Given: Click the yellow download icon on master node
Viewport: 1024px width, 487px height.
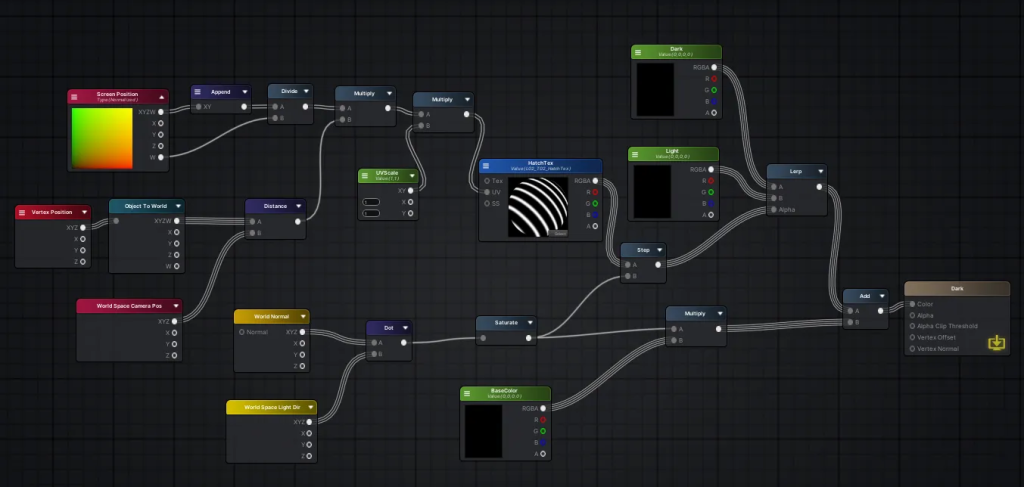Looking at the screenshot, I should pos(996,343).
